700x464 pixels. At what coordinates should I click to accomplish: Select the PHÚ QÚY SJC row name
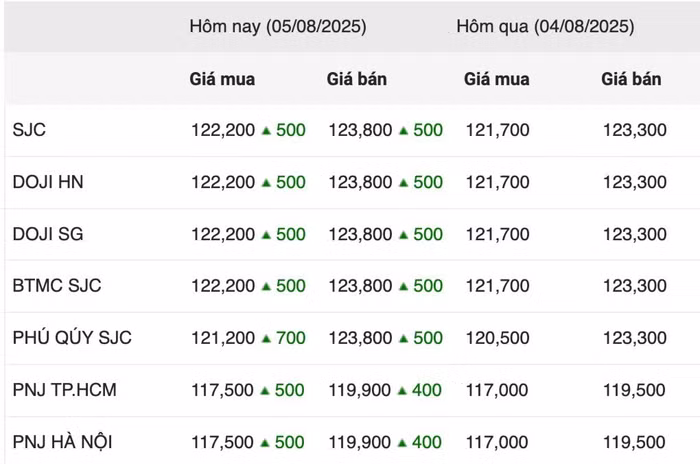[x=72, y=338]
